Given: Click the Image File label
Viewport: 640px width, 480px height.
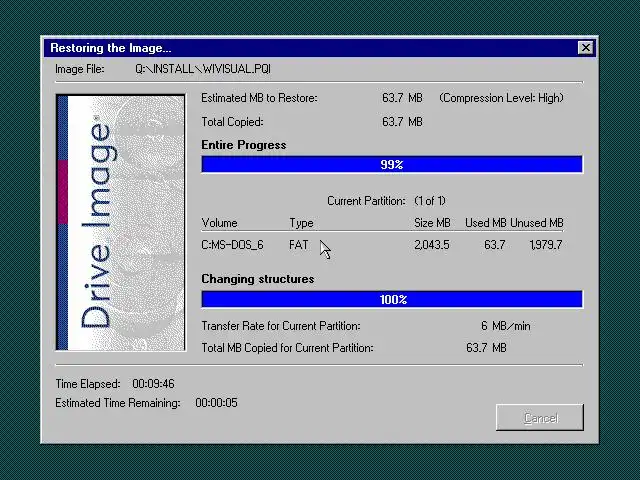Looking at the screenshot, I should pyautogui.click(x=80, y=69).
